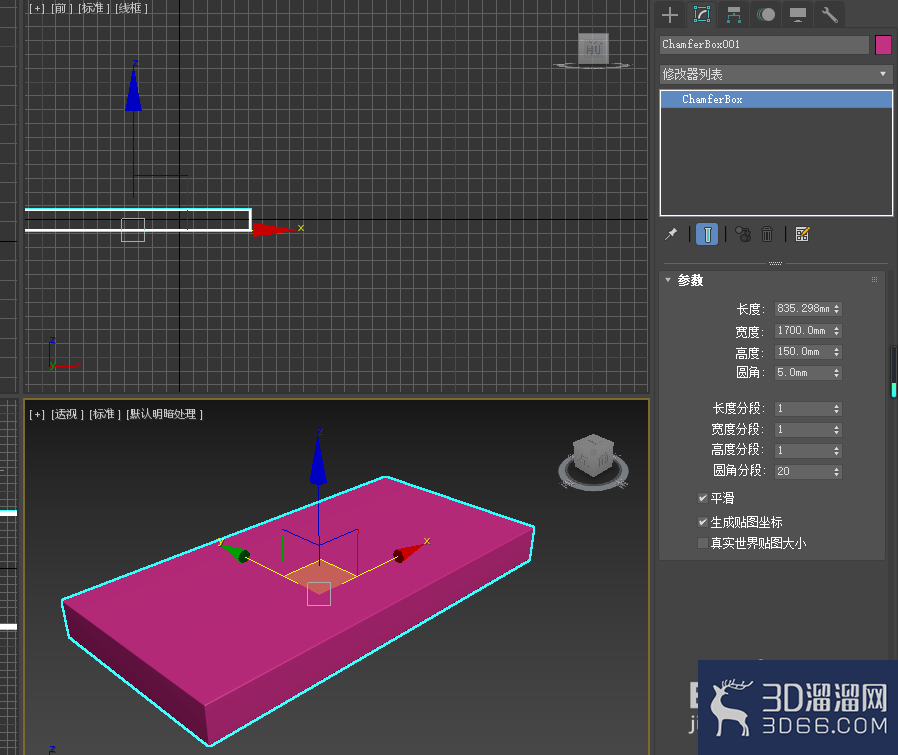The height and width of the screenshot is (755, 898).
Task: Click the command panel vertical scrollbar
Action: [x=893, y=371]
